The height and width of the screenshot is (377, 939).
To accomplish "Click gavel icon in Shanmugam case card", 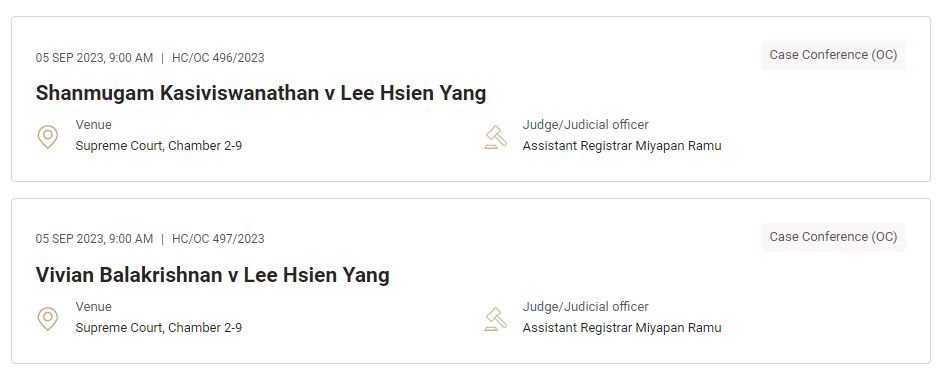I will coord(496,137).
